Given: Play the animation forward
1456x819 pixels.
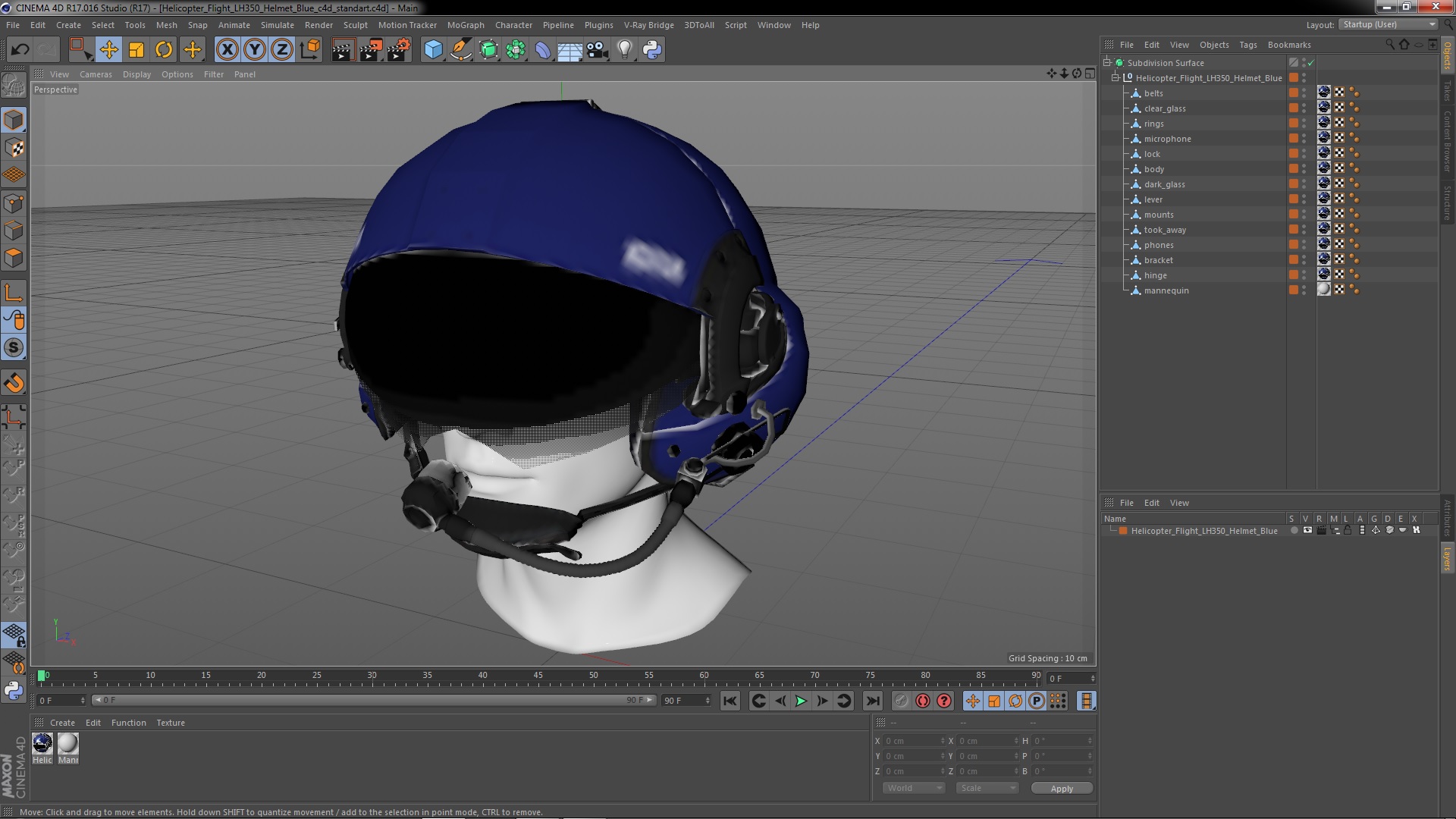Looking at the screenshot, I should (801, 701).
